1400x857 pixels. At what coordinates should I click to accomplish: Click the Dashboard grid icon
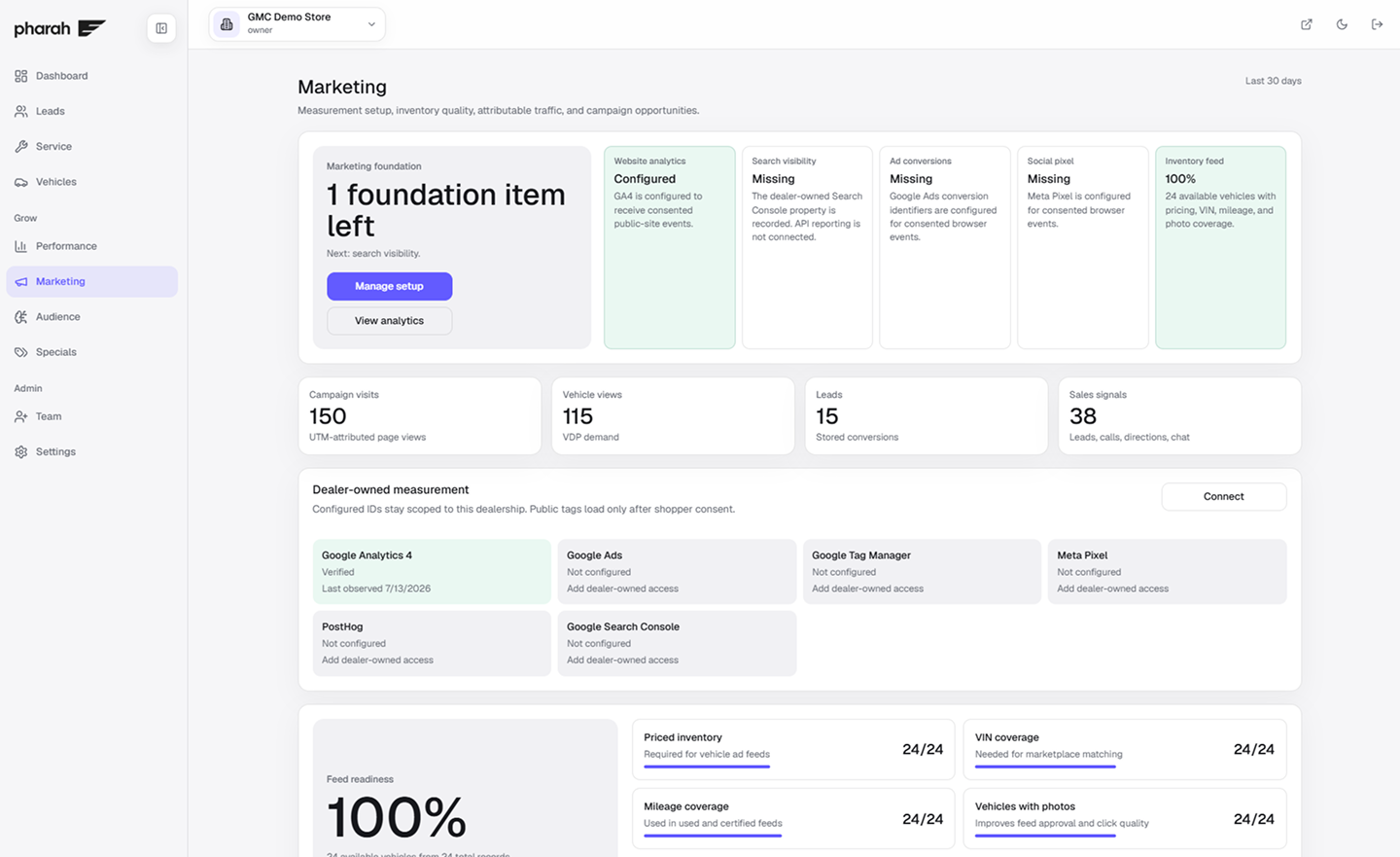tap(21, 76)
